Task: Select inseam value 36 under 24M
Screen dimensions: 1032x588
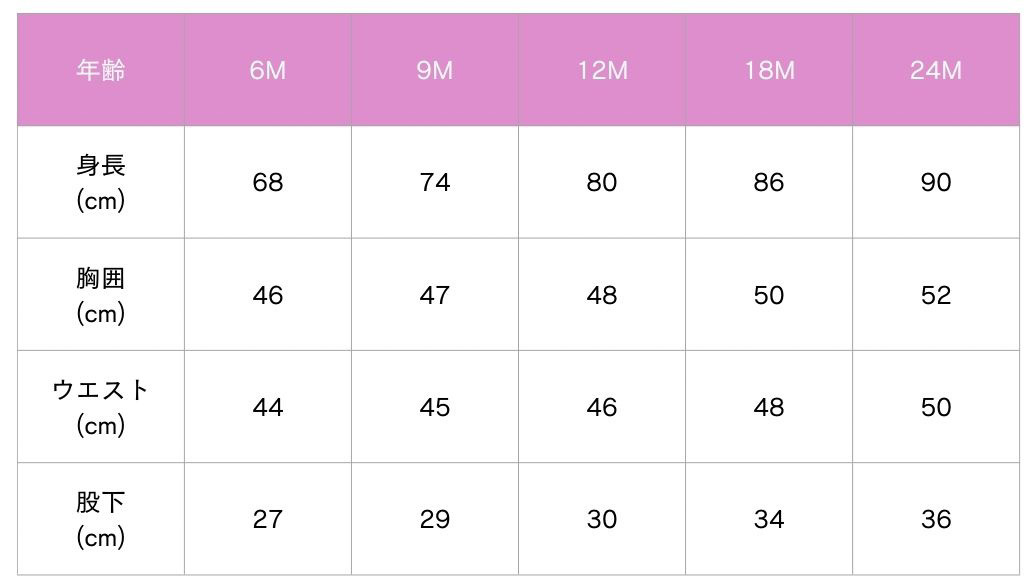Action: coord(936,519)
